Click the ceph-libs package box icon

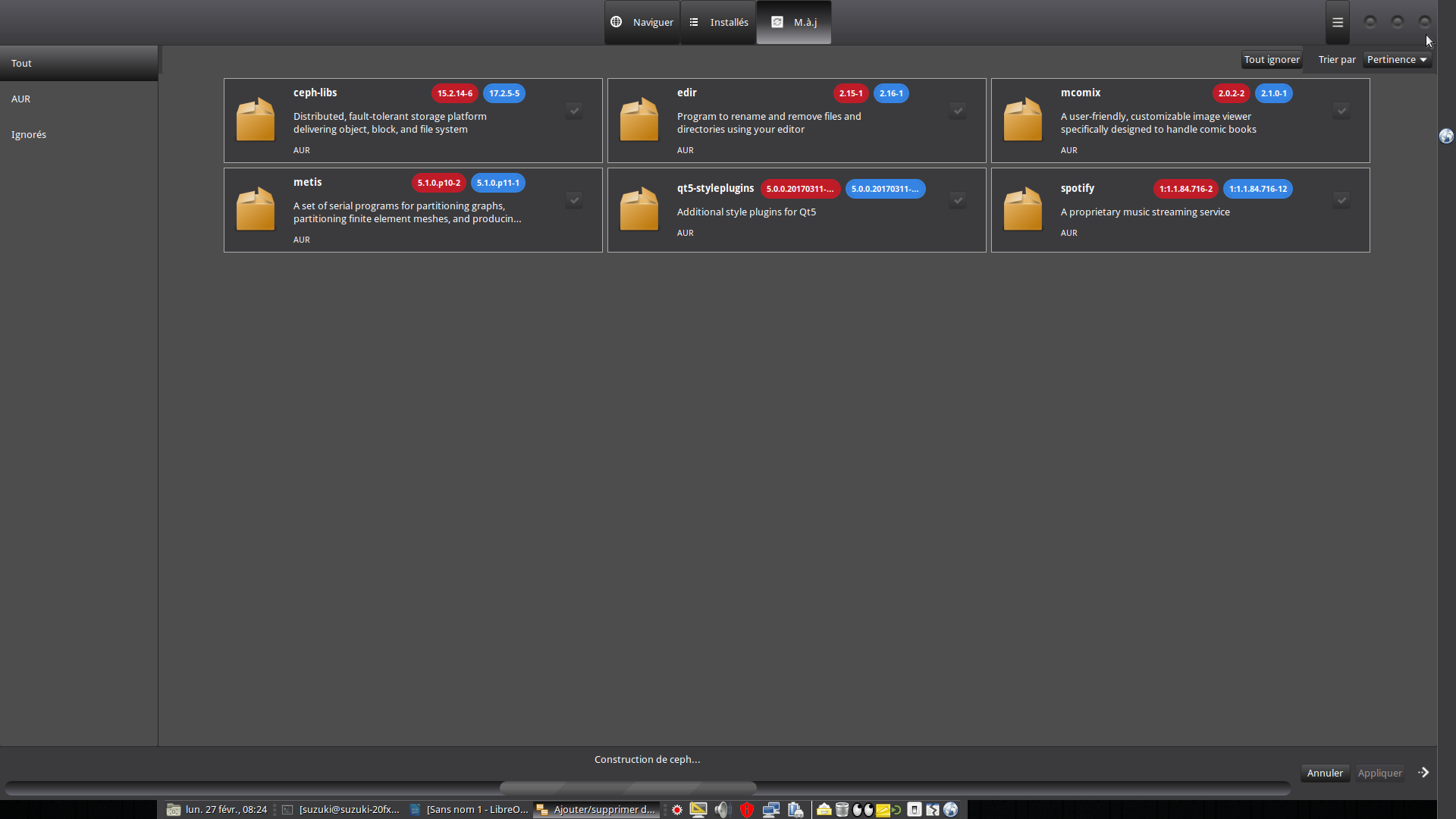[256, 119]
